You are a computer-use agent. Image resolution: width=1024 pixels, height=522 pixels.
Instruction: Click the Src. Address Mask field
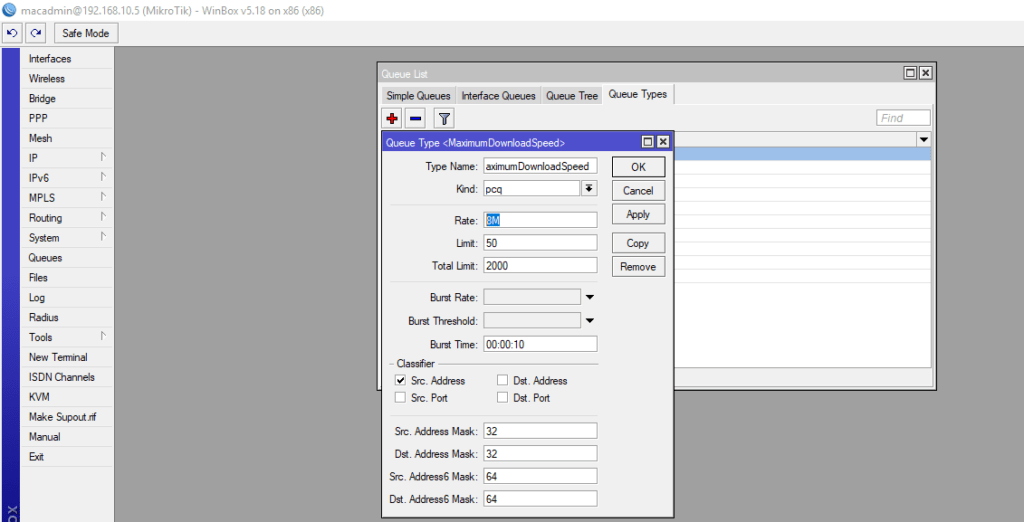tap(540, 431)
